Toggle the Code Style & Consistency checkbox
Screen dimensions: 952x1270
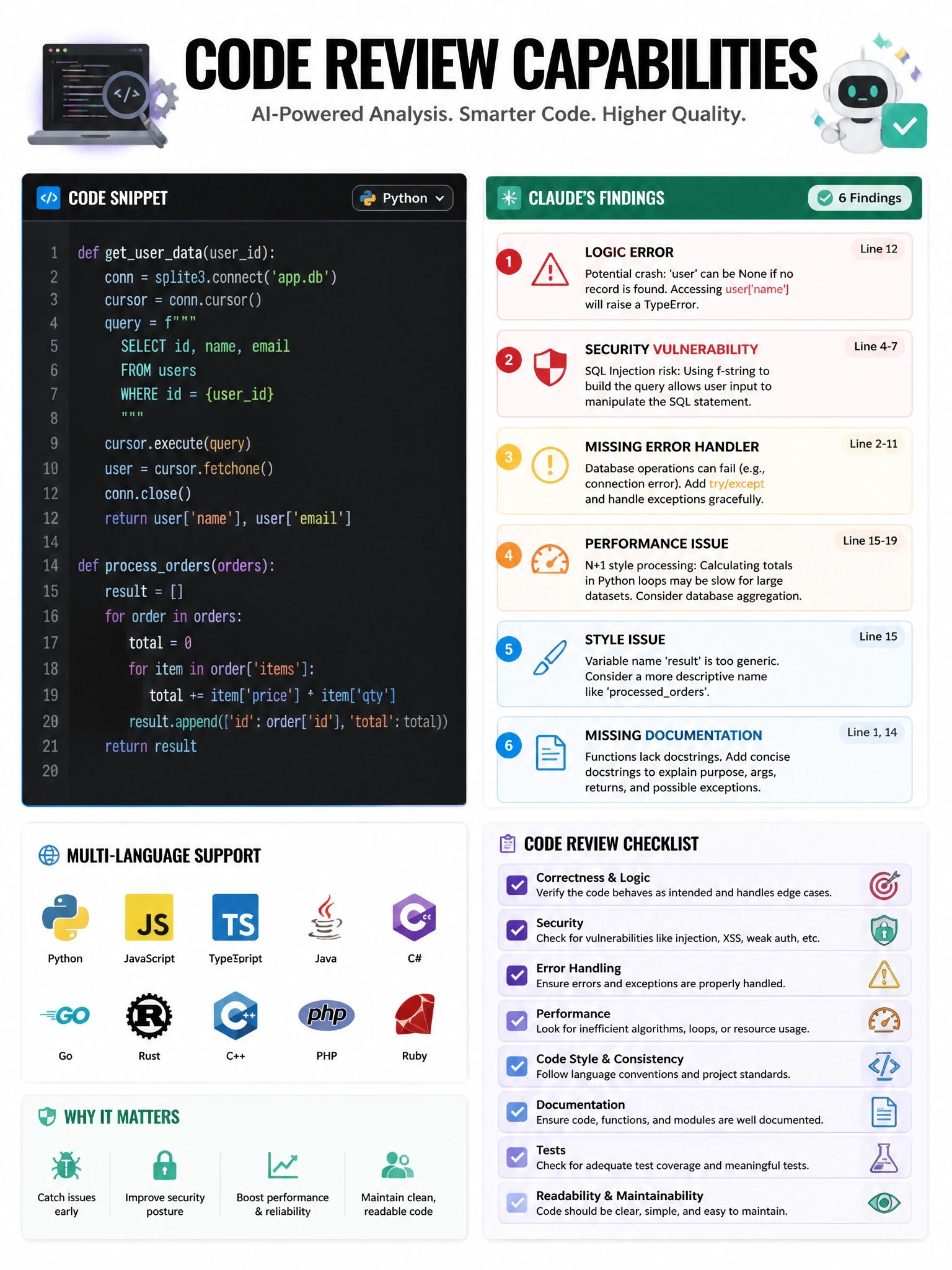click(516, 1066)
